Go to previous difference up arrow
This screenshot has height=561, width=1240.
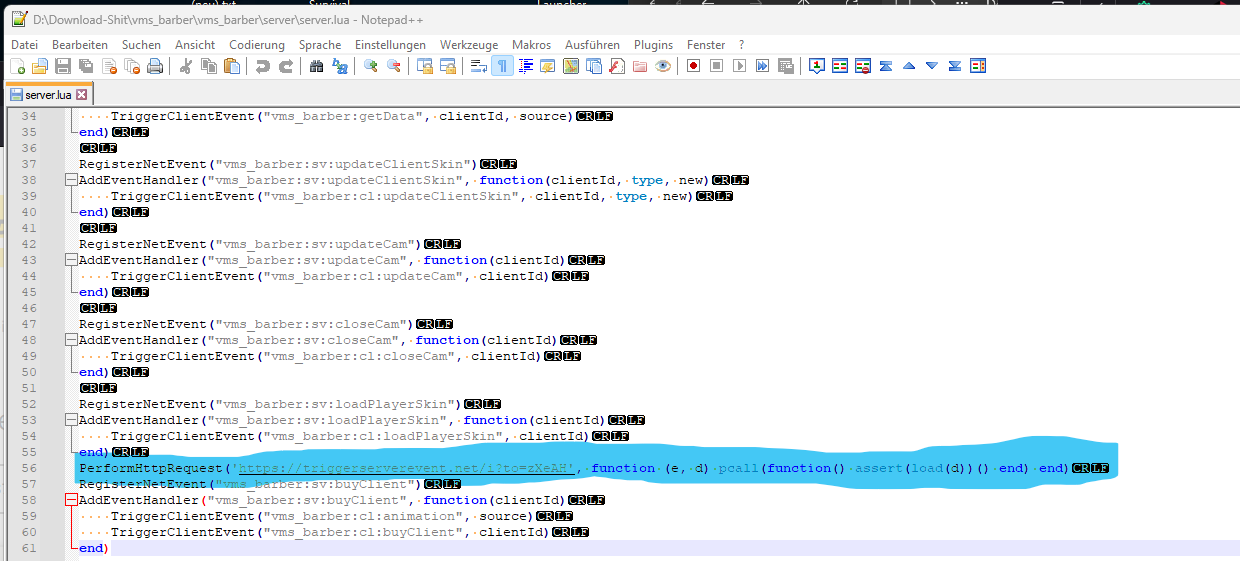coord(909,66)
